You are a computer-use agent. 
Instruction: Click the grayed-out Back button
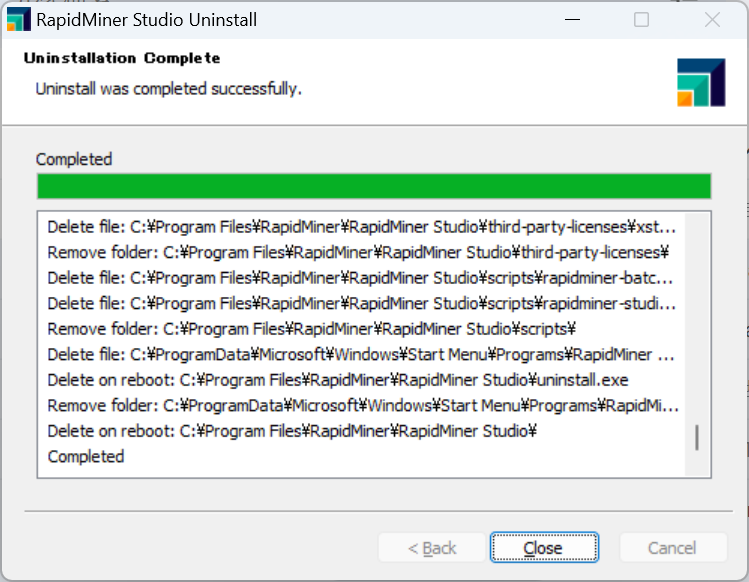tap(432, 548)
